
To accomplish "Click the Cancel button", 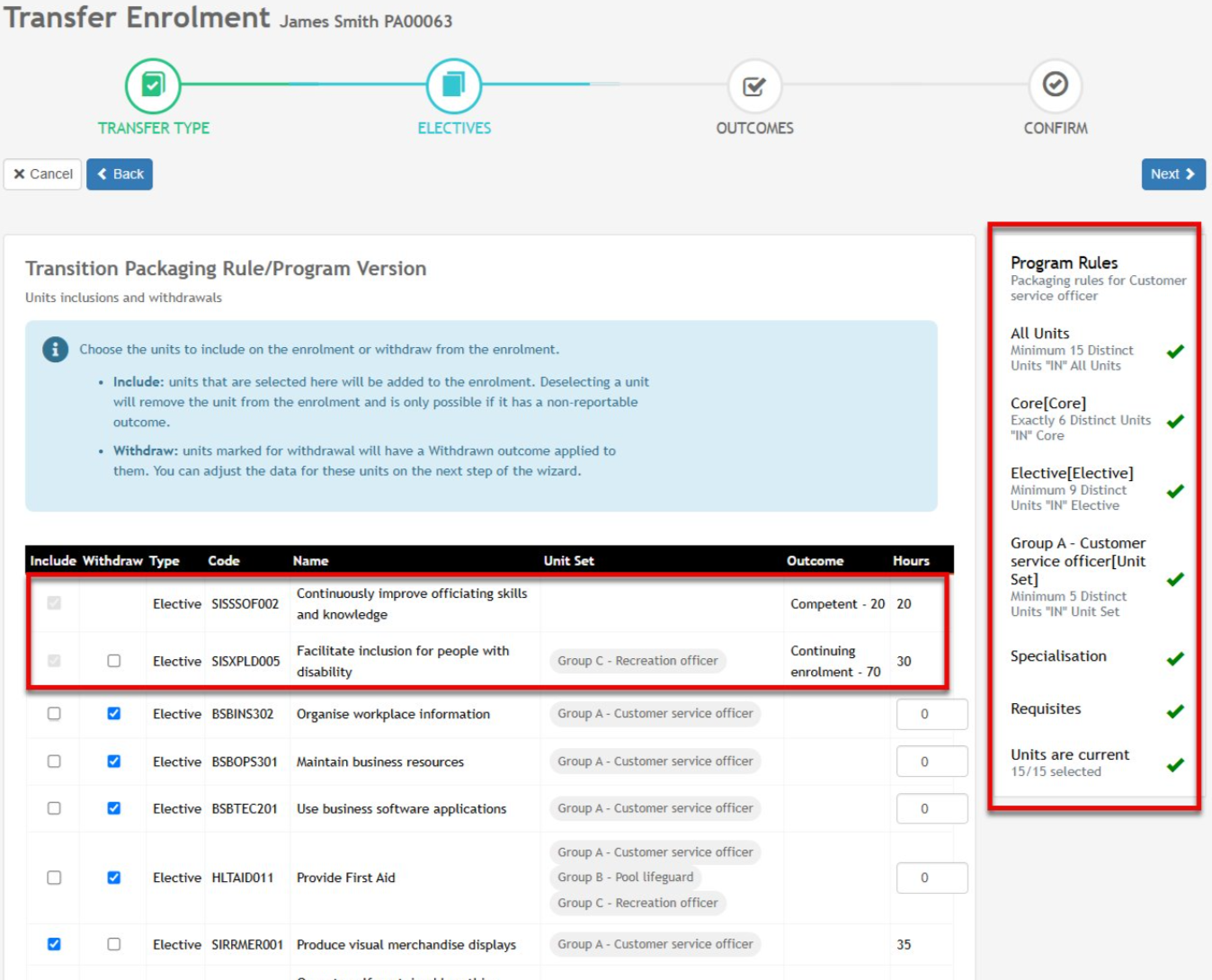I will point(42,174).
